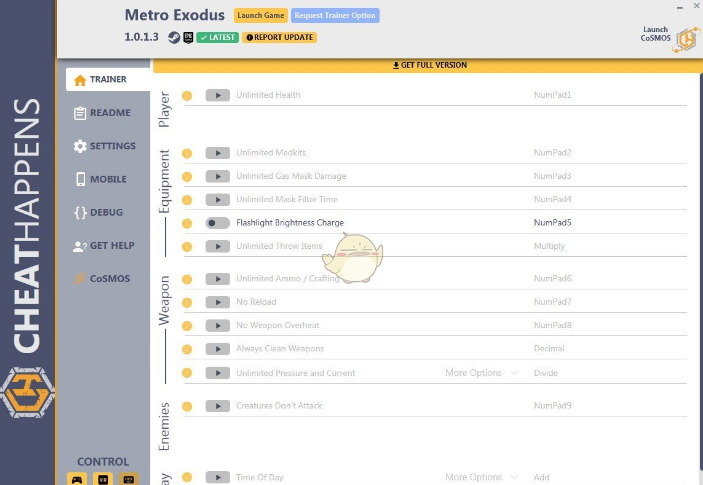Select the keyboard control icon
Viewport: 703px width, 485px height.
129,479
